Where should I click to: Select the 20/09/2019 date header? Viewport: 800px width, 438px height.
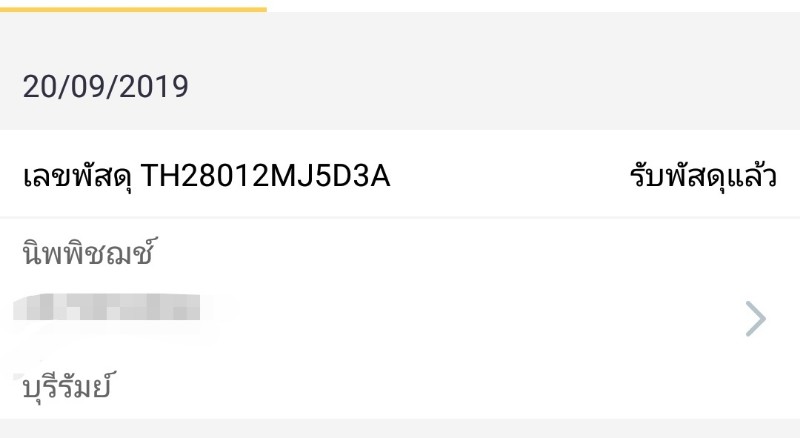pos(105,87)
